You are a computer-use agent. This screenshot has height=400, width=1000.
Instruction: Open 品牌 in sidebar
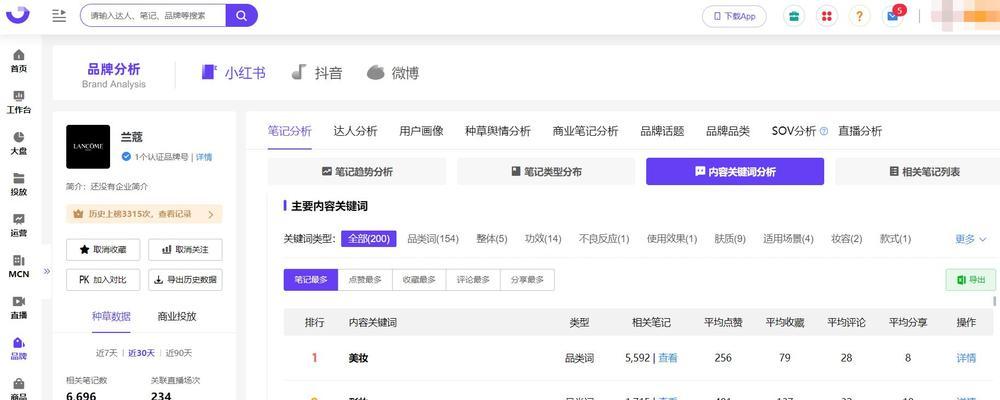click(x=19, y=348)
